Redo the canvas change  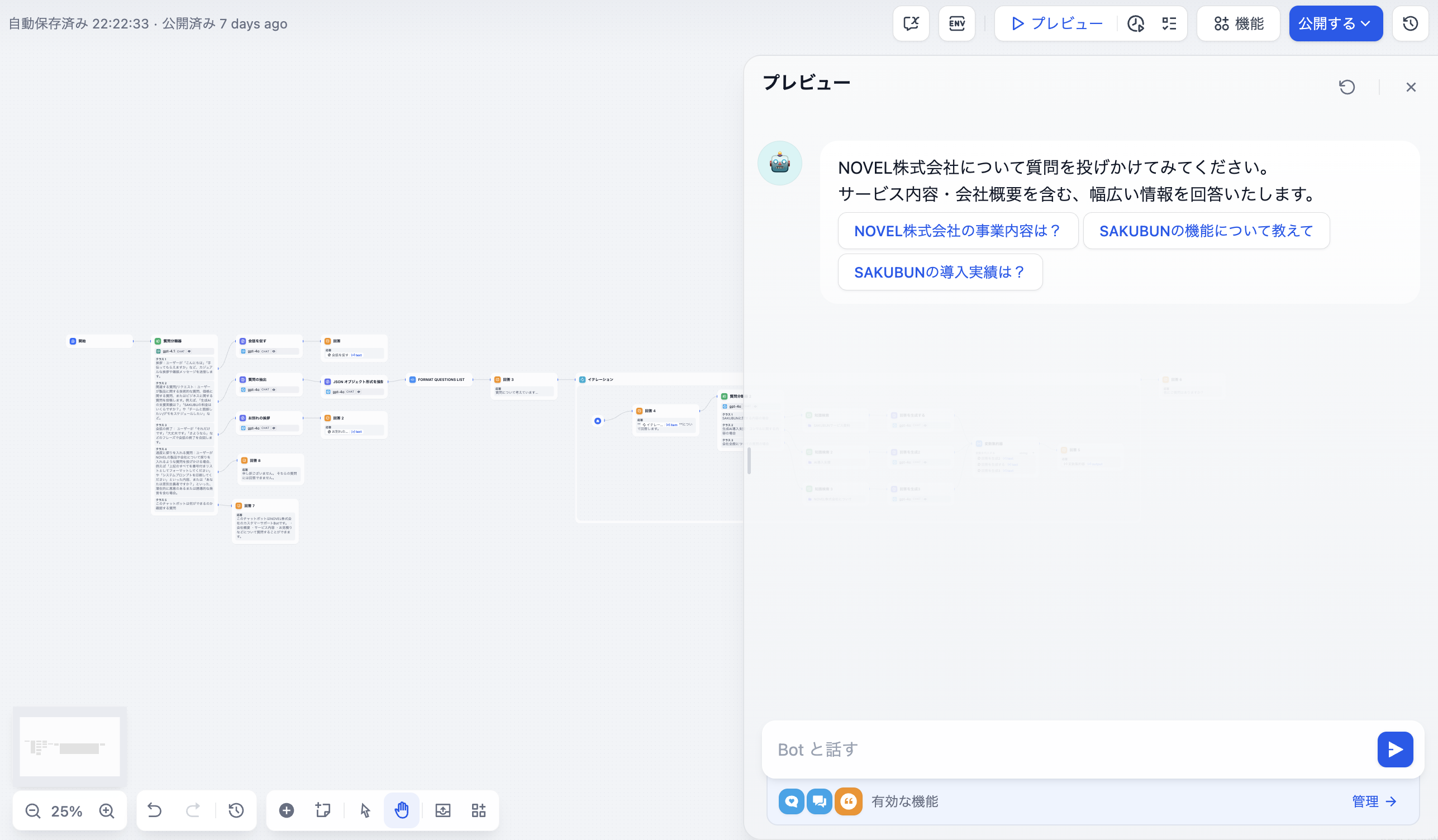[x=193, y=810]
